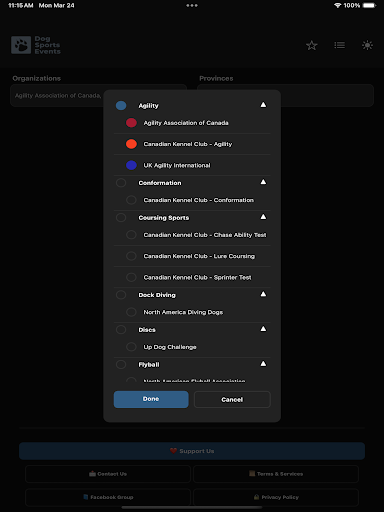Screen dimensions: 384x512
Task: Tap the Lure Coursing label
Action: click(199, 256)
